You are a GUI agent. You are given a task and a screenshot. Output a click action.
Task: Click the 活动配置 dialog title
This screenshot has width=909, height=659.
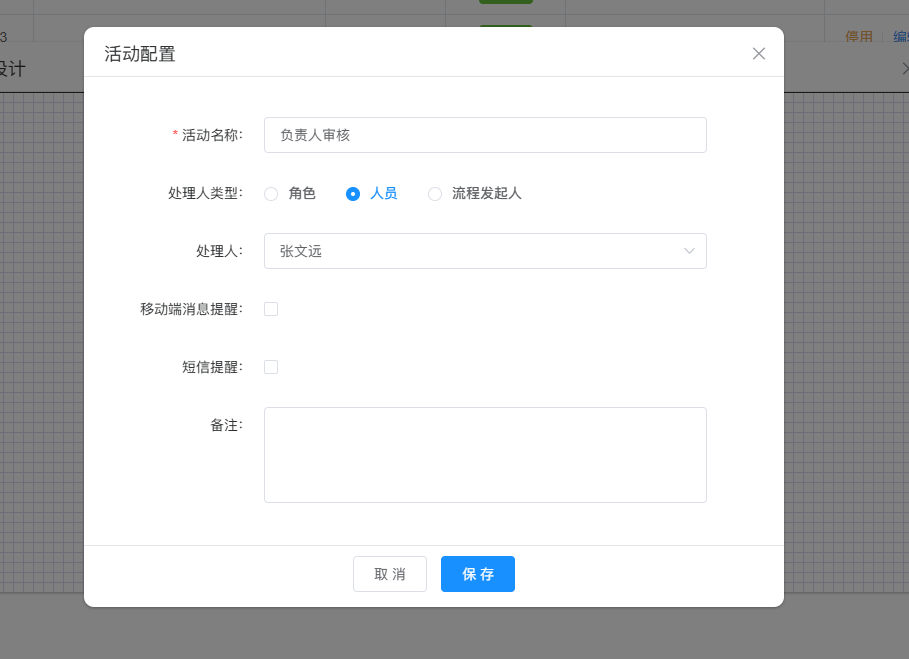tap(140, 54)
